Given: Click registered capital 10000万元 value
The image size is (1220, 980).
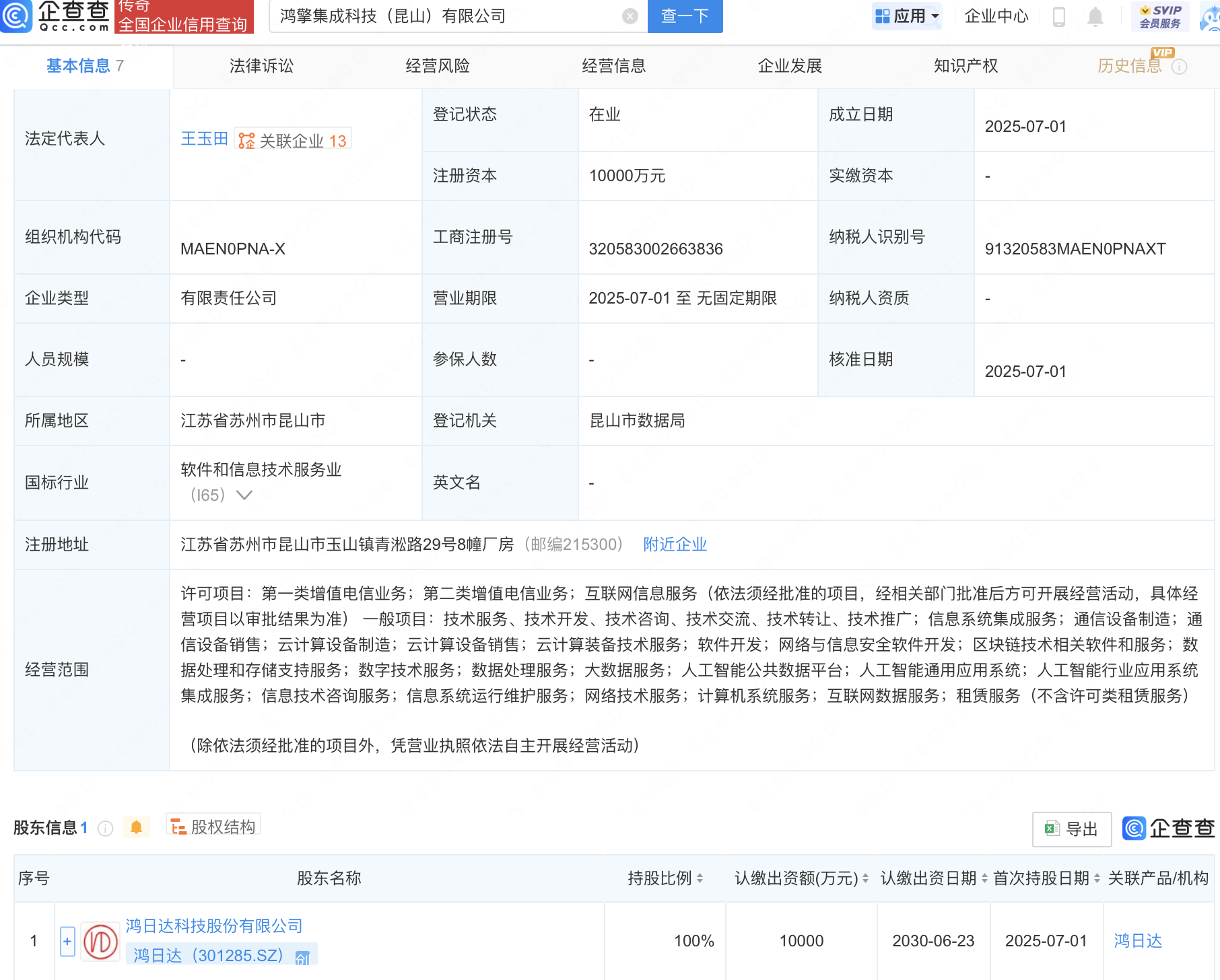Looking at the screenshot, I should pos(627,176).
